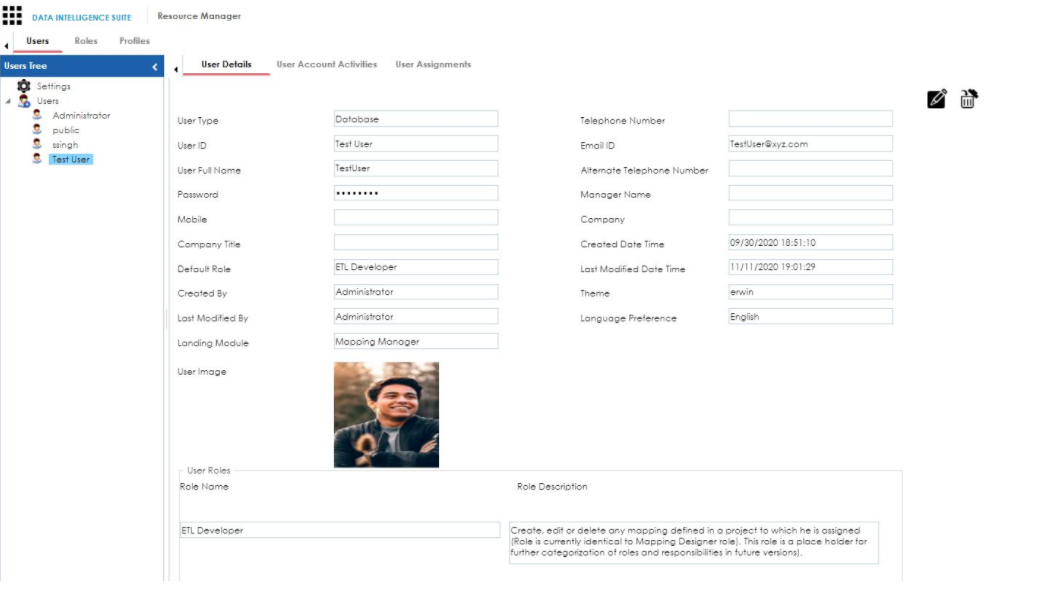Click the Resource Manager title text
The image size is (1050, 590).
click(199, 16)
